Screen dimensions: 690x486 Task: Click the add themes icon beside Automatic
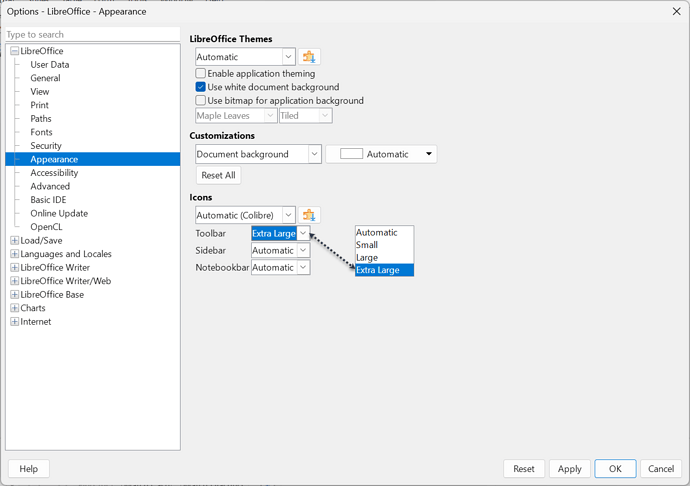[x=309, y=57]
